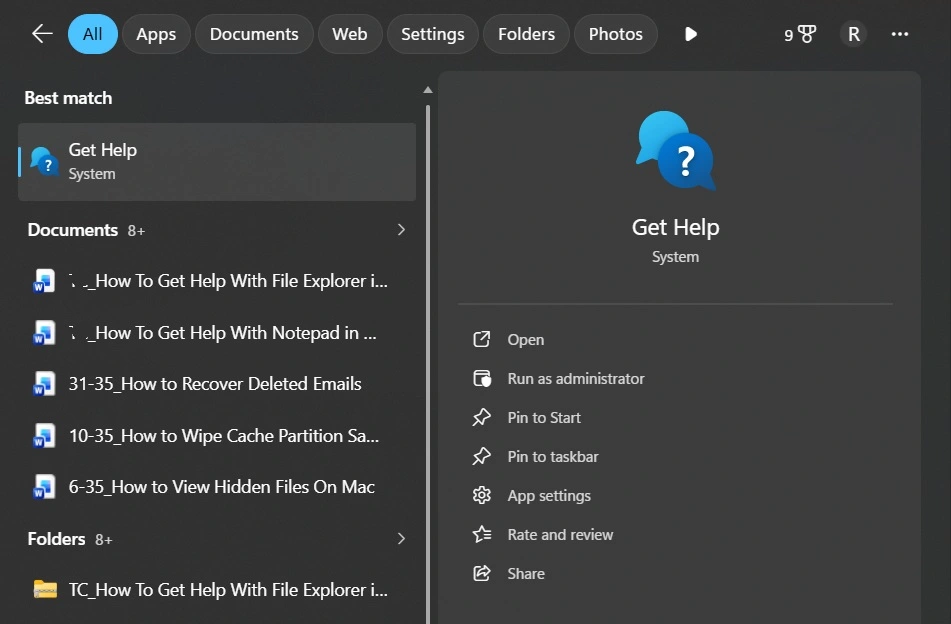Click the Run as administrator shield icon
The width and height of the screenshot is (951, 624).
coord(482,378)
